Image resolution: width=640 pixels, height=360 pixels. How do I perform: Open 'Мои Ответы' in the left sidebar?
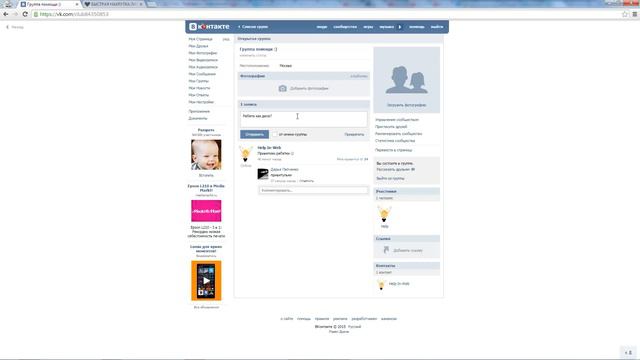click(x=198, y=95)
